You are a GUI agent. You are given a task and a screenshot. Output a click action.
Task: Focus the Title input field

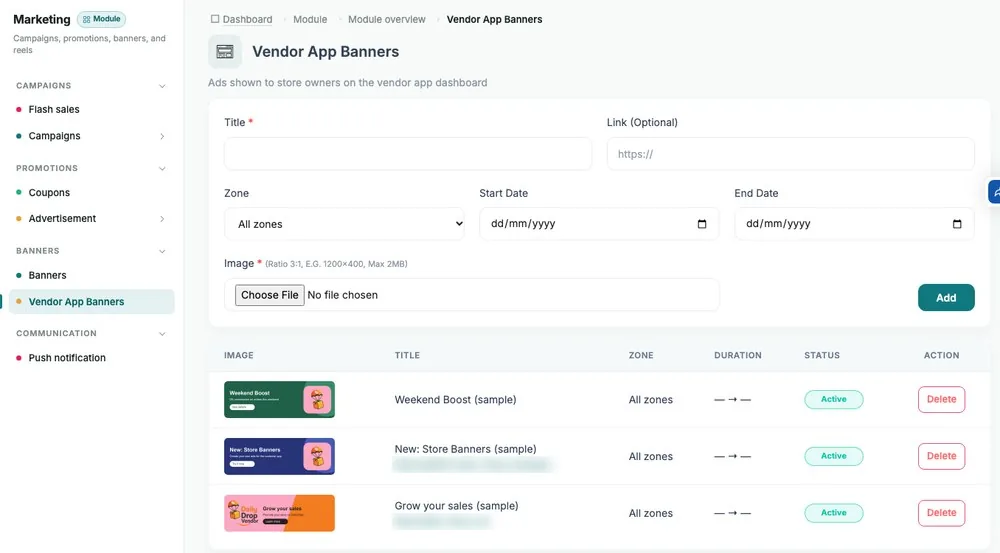408,154
